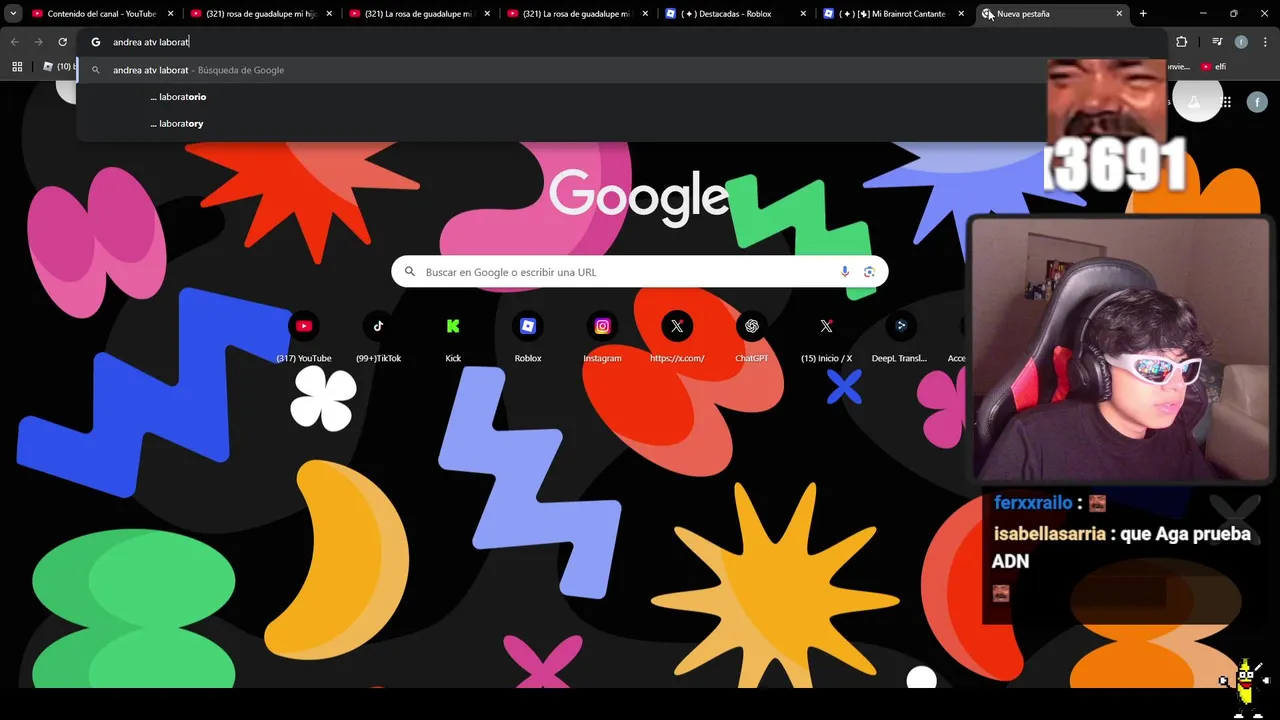Image resolution: width=1280 pixels, height=720 pixels.
Task: Open the Chrome profile avatar in toolbar
Action: 1241,42
